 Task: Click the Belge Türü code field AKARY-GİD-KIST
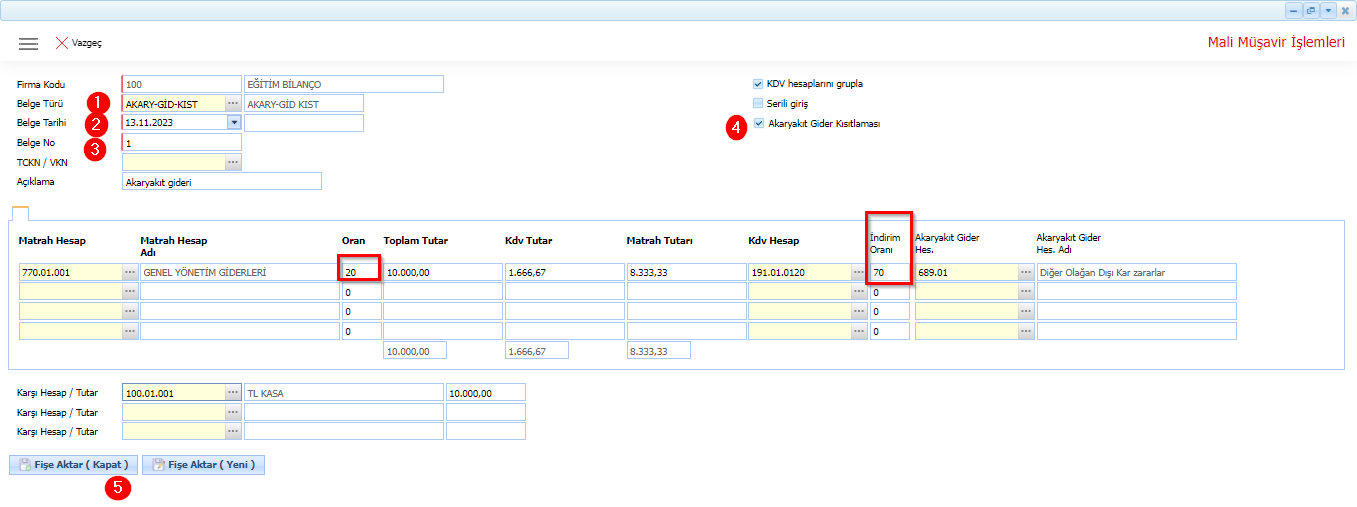[x=173, y=103]
